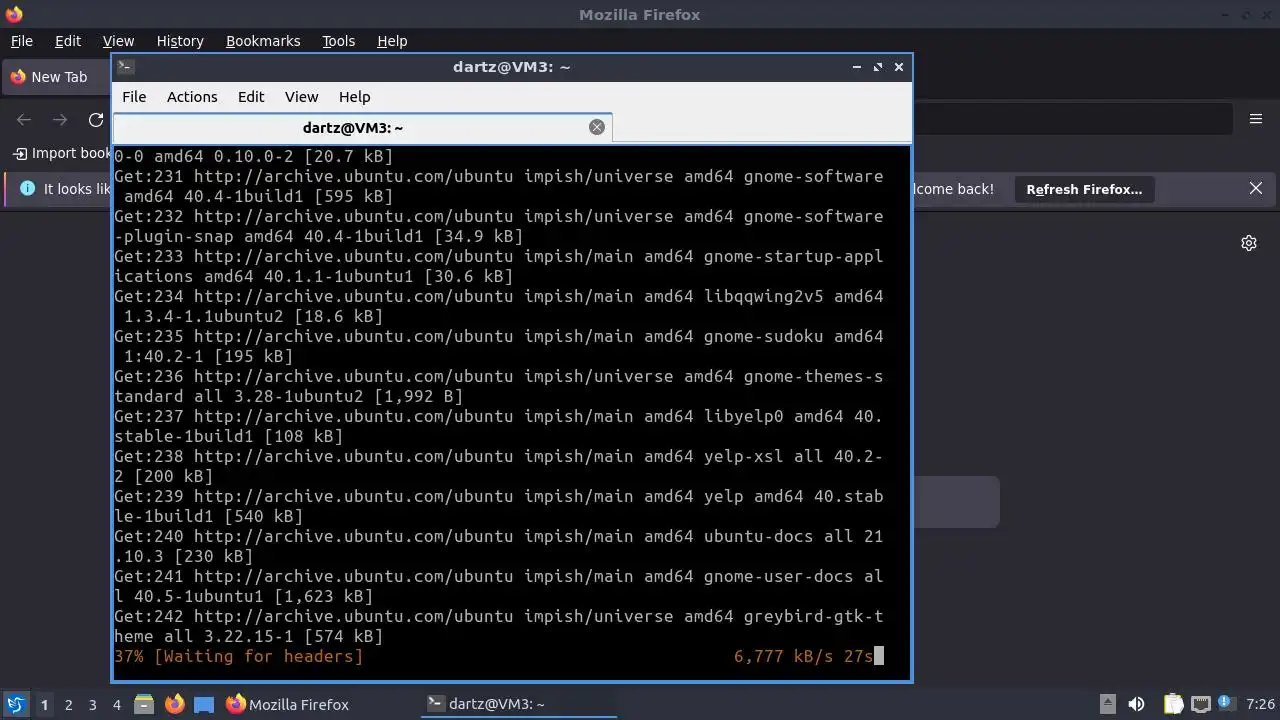
Task: Switch to workspace 2
Action: coord(68,705)
